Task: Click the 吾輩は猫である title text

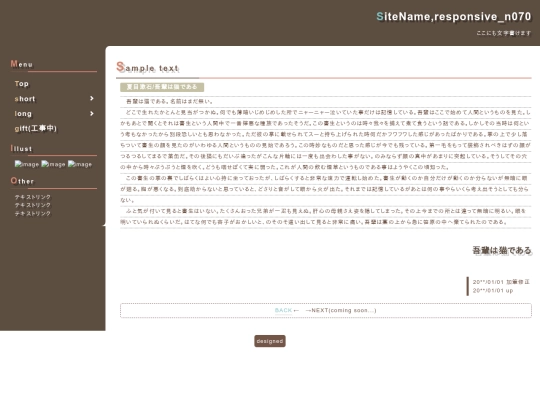Action: click(x=502, y=250)
